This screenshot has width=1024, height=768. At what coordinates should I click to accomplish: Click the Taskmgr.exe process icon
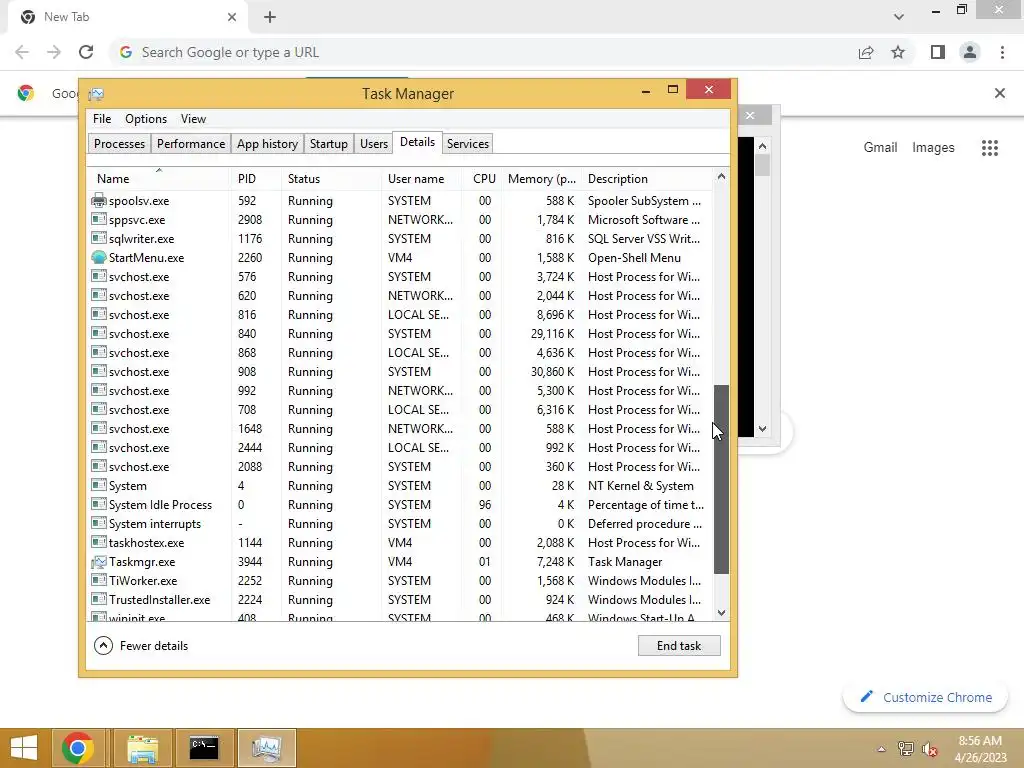[99, 562]
